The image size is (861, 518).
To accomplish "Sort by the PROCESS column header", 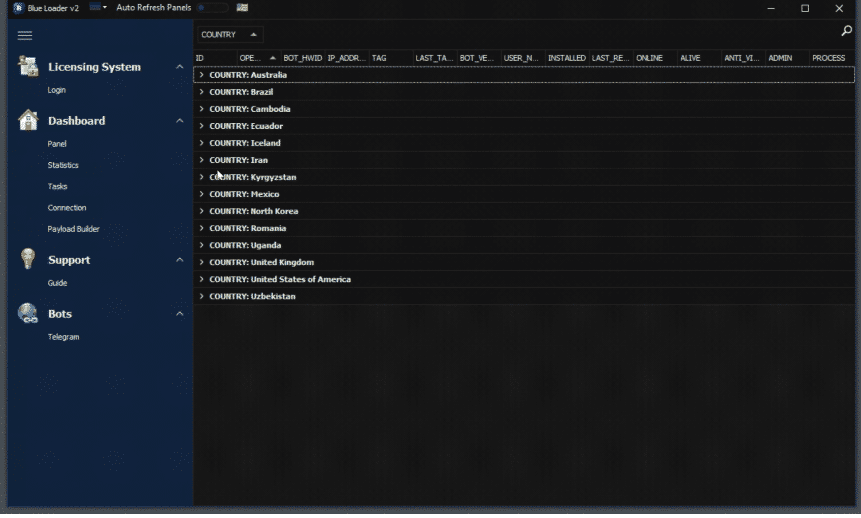I will [x=831, y=58].
